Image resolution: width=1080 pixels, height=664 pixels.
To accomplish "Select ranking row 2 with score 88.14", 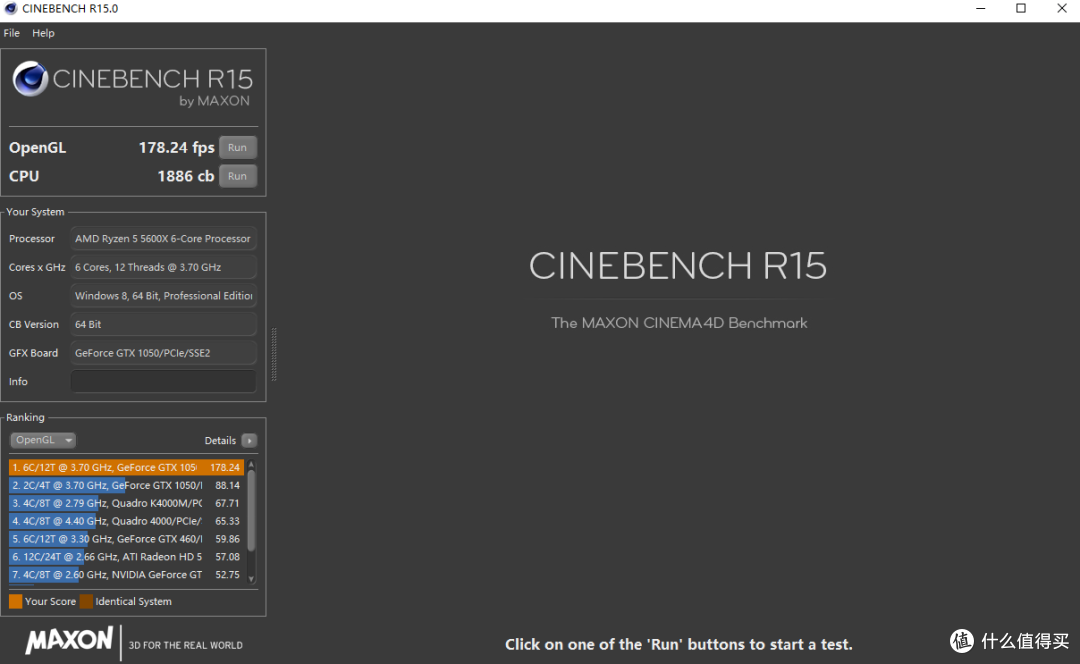I will tap(126, 485).
